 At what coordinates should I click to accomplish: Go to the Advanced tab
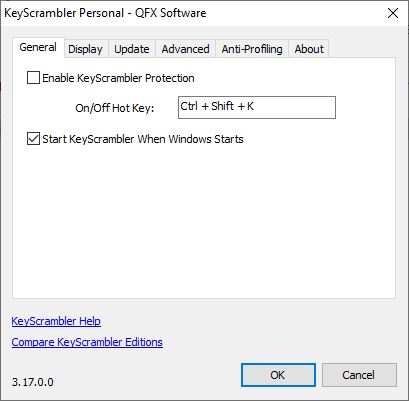click(x=185, y=49)
